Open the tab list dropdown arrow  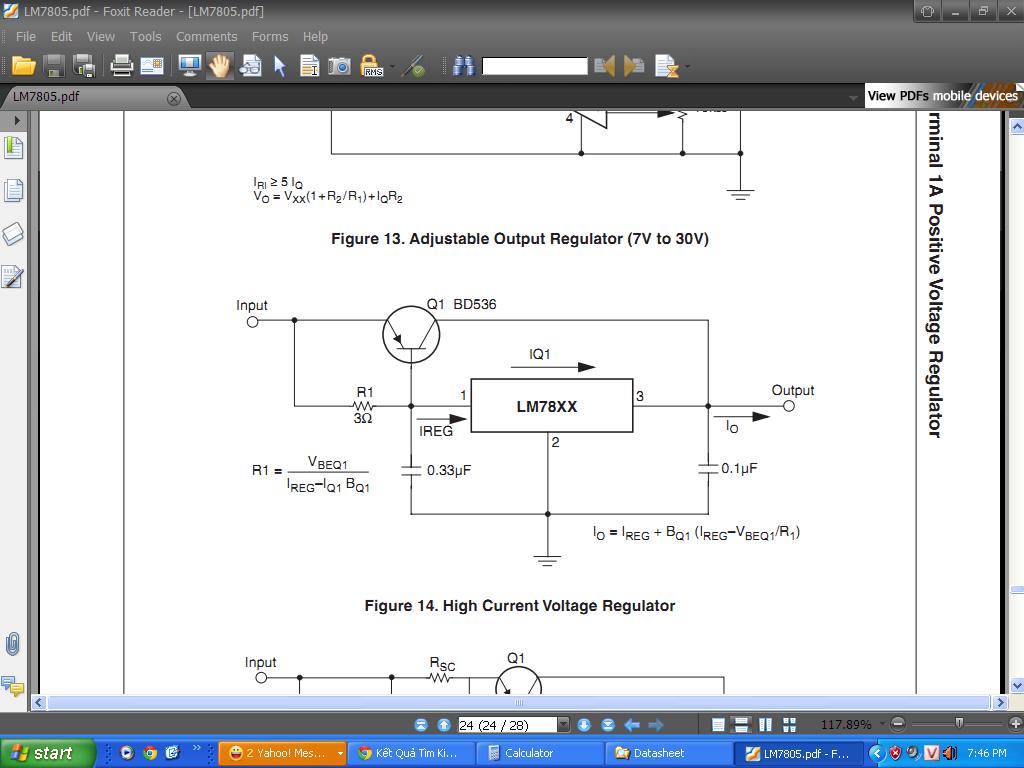click(x=853, y=98)
